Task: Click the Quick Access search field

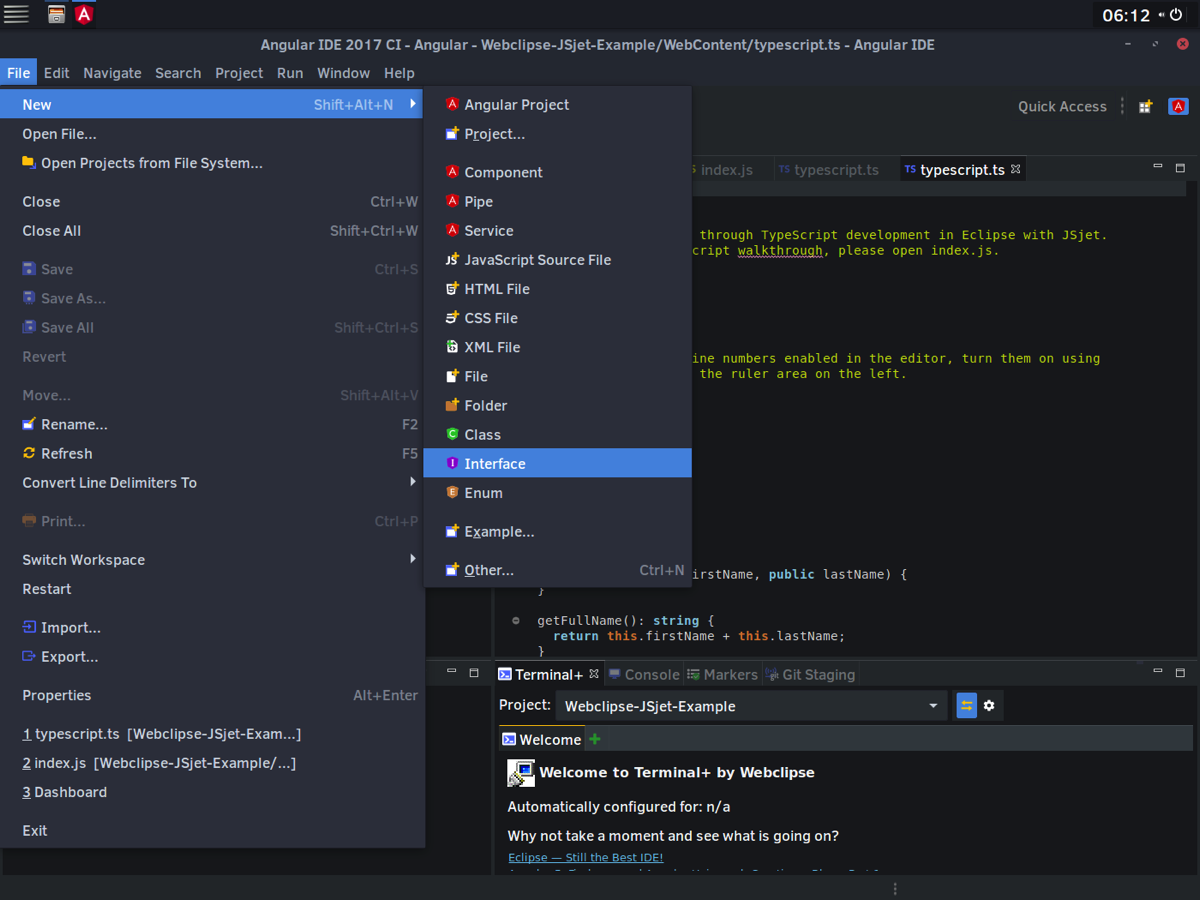Action: coord(1062,106)
